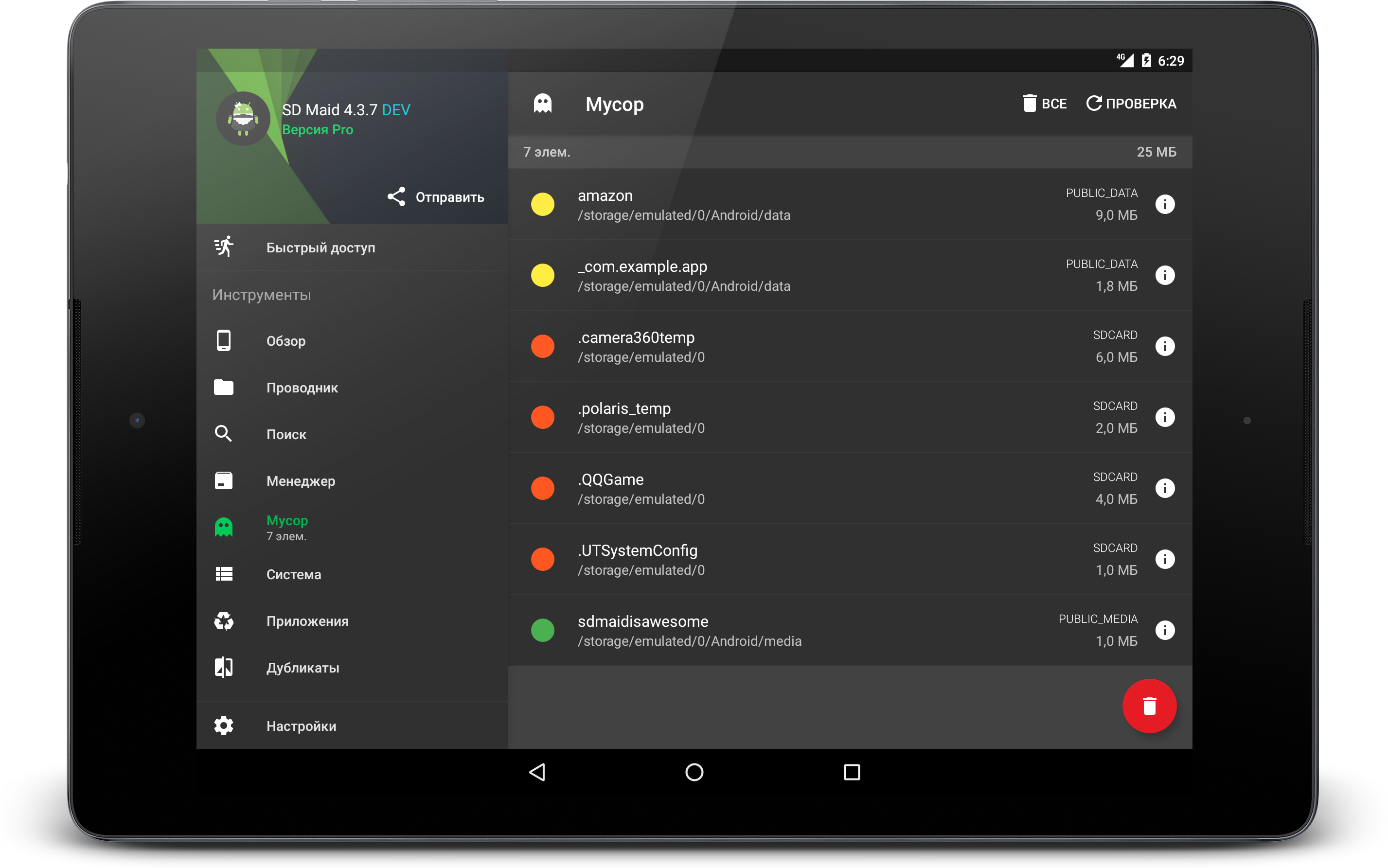Select Мусор in the sidebar

pos(352,528)
